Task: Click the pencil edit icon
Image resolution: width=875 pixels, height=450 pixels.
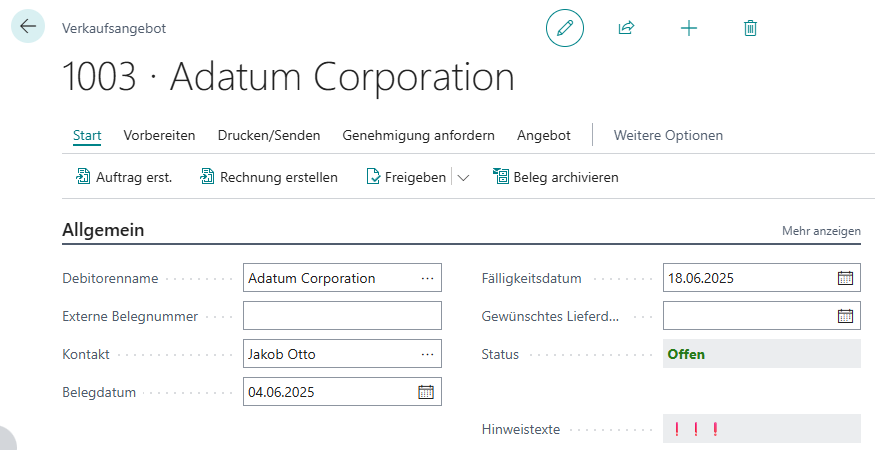Action: pyautogui.click(x=564, y=28)
